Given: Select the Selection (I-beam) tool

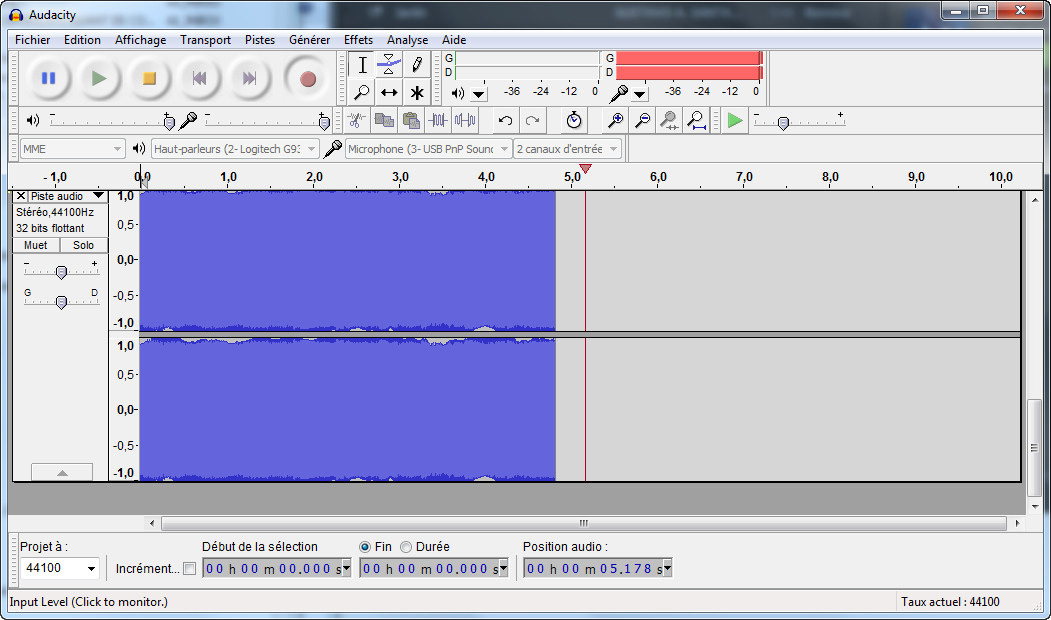Looking at the screenshot, I should 362,64.
